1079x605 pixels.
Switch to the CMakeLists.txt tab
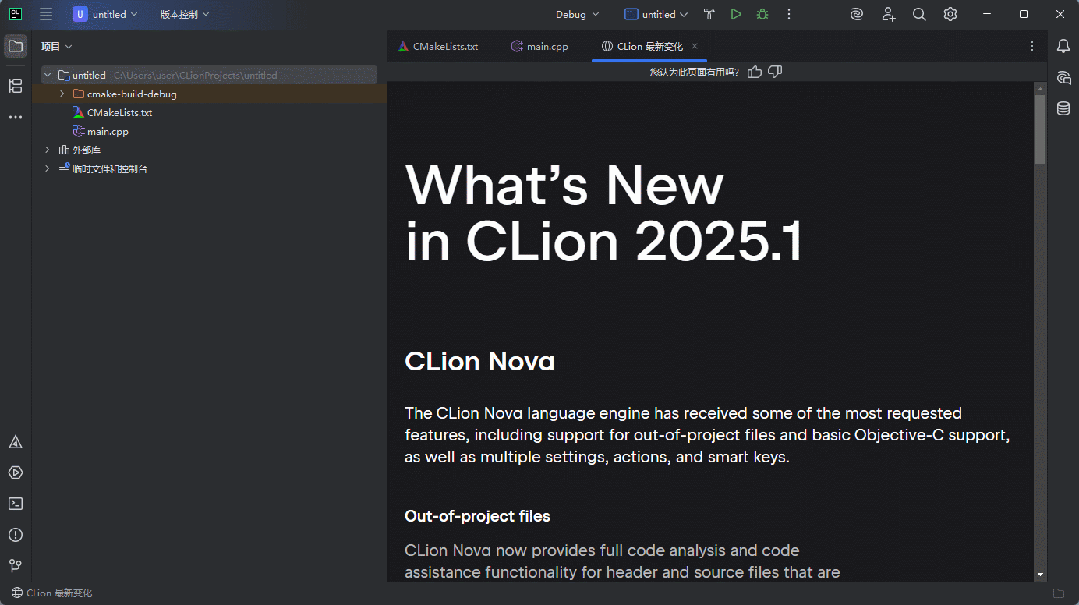(x=438, y=46)
